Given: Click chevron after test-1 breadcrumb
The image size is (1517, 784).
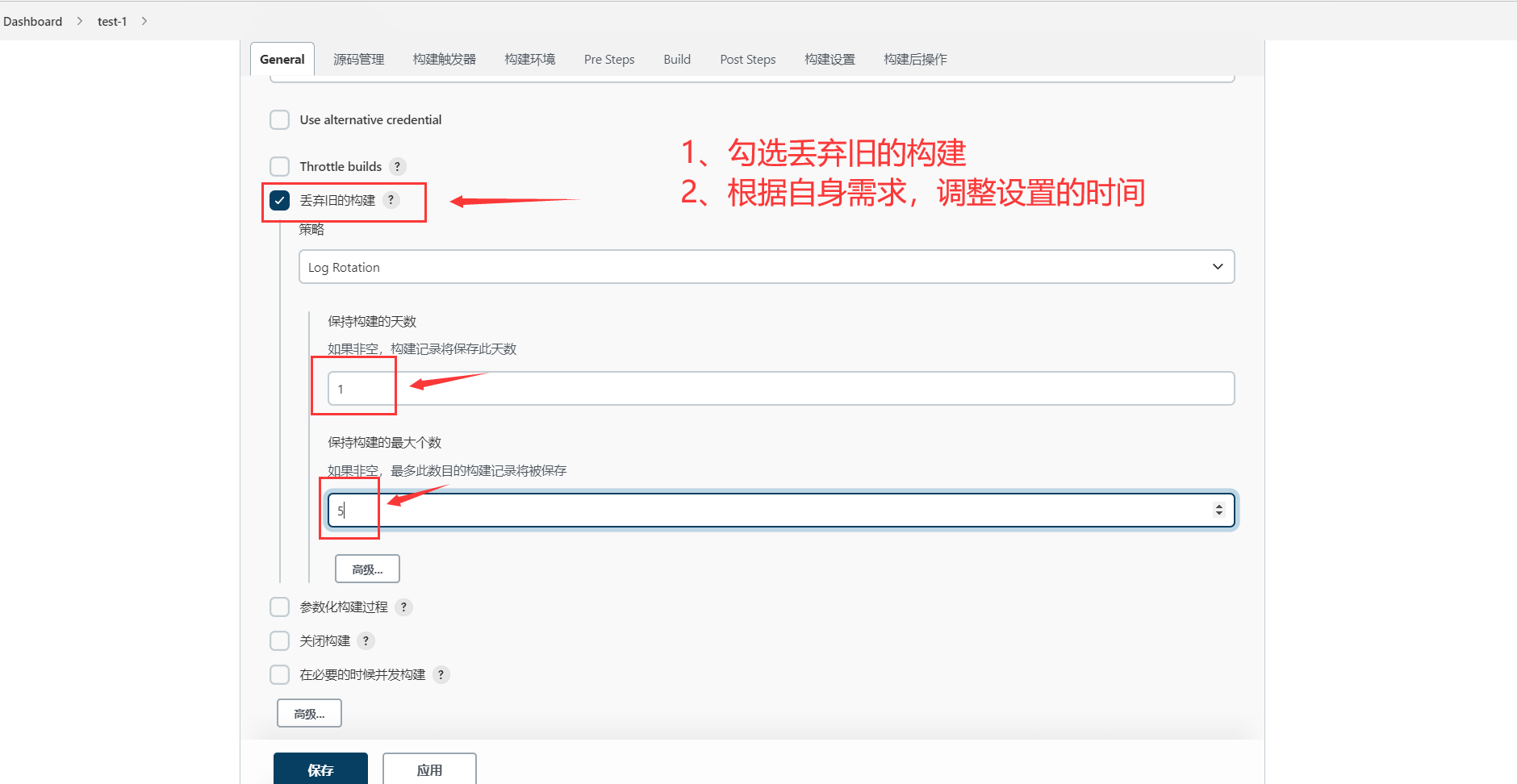Looking at the screenshot, I should [x=144, y=21].
